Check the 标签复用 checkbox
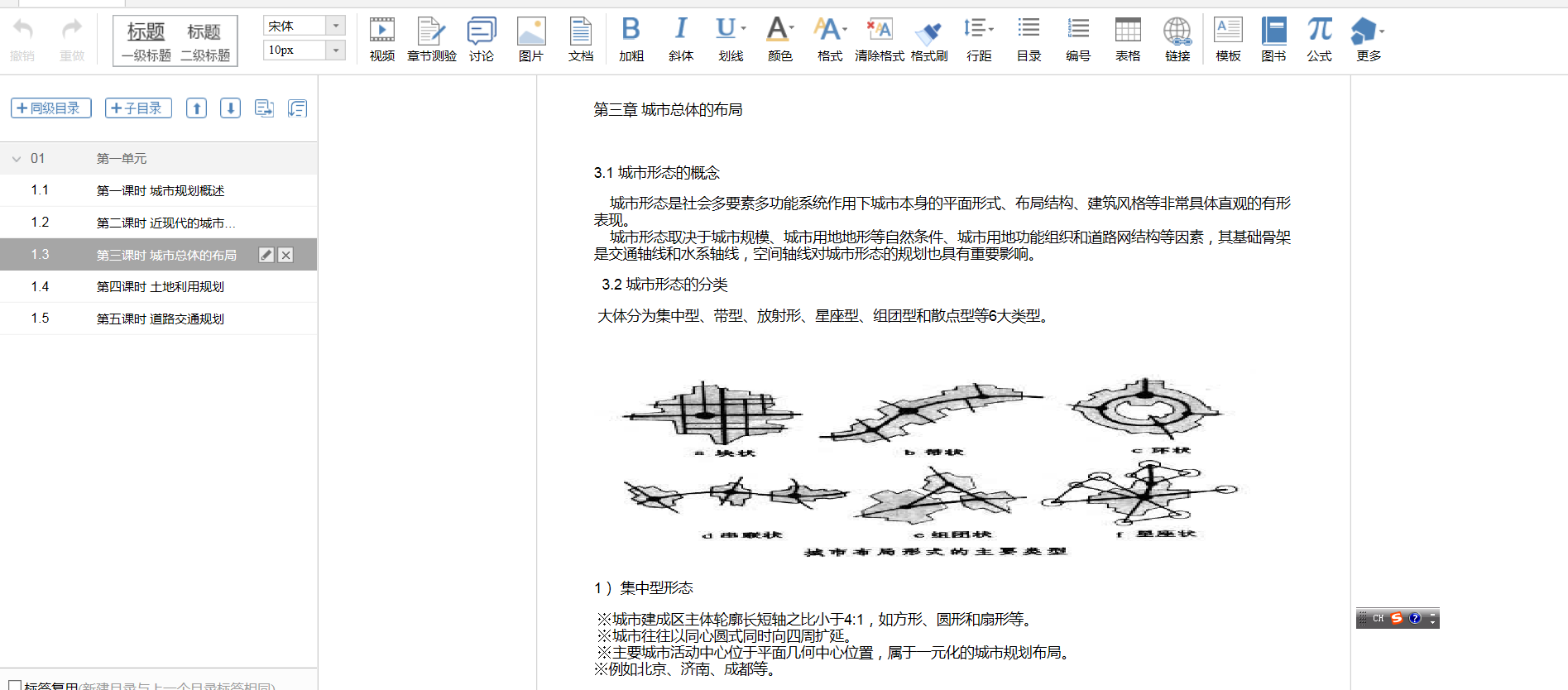Viewport: 1568px width, 690px height. (x=15, y=686)
